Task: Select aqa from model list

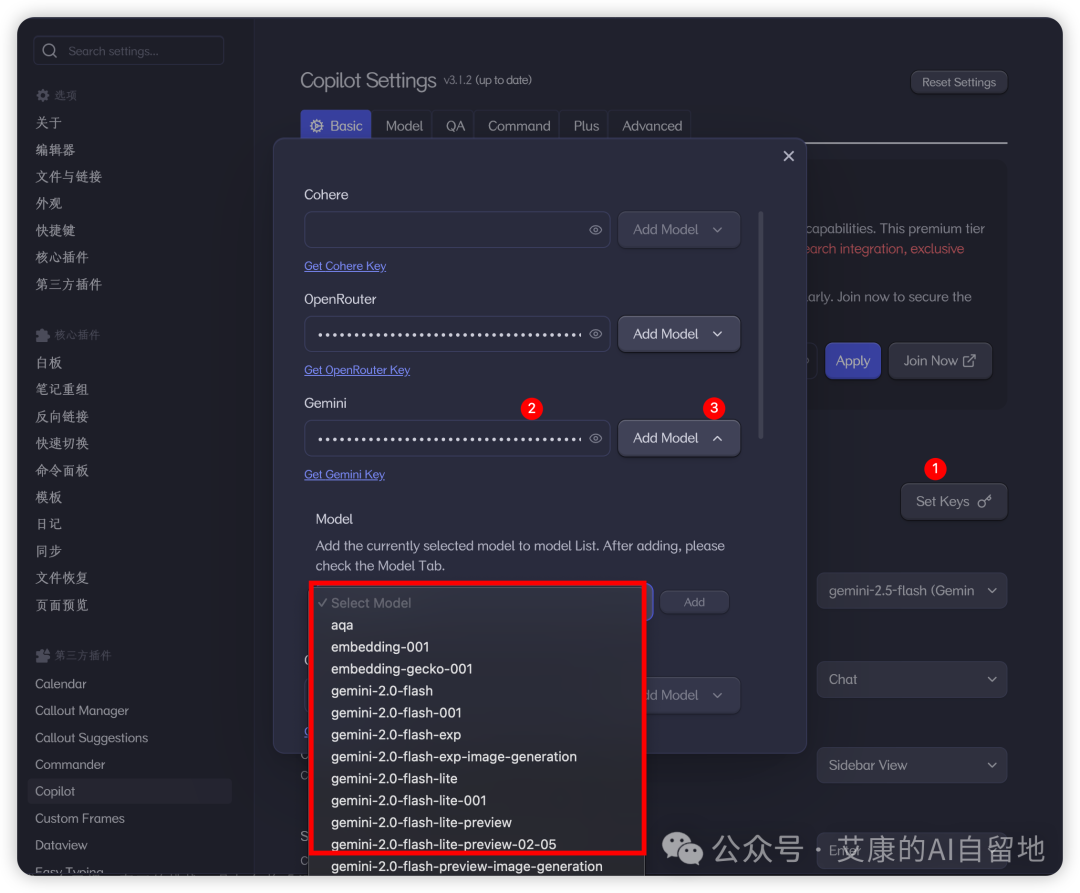Action: [477, 625]
